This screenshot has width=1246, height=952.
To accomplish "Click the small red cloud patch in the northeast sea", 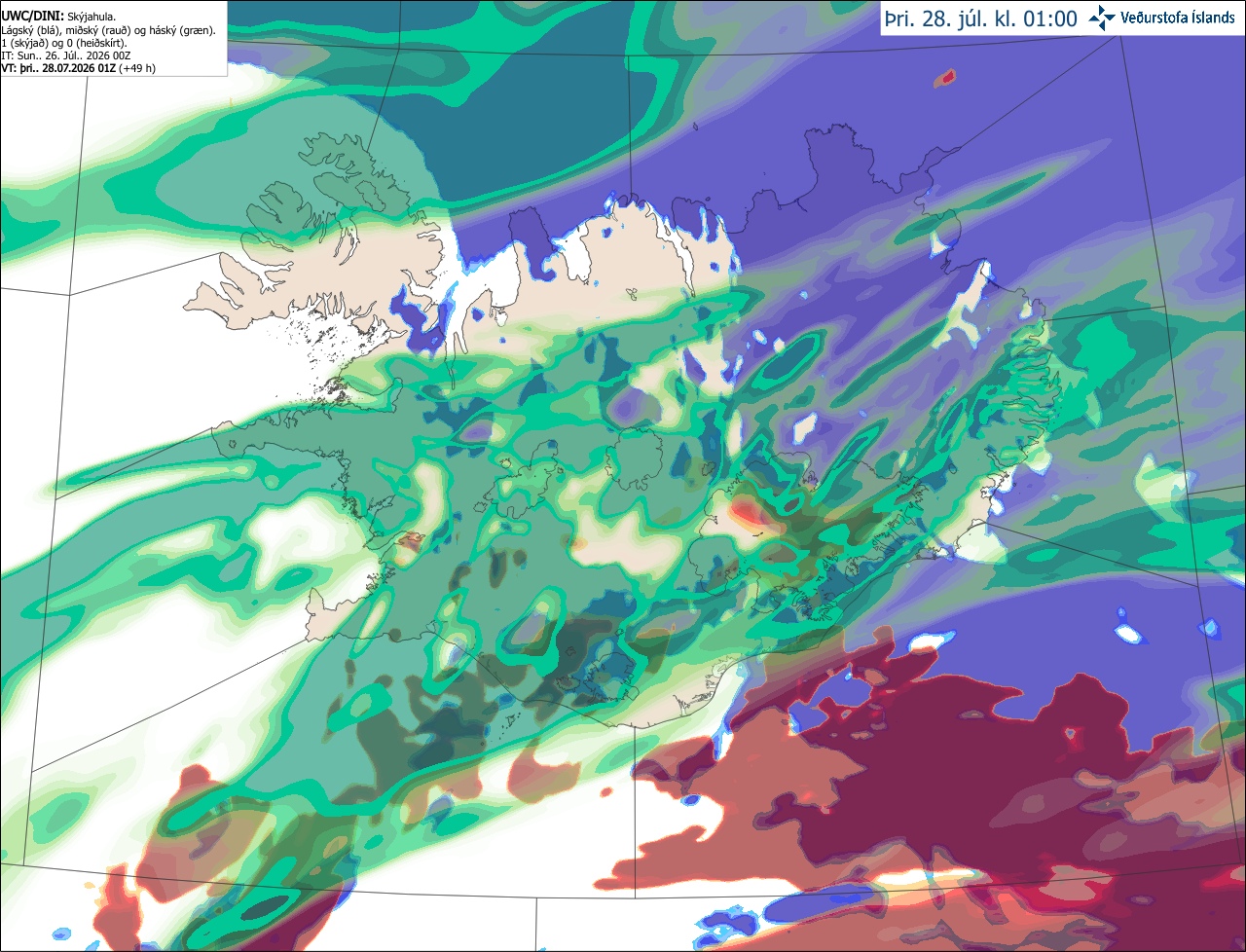I will (x=945, y=77).
